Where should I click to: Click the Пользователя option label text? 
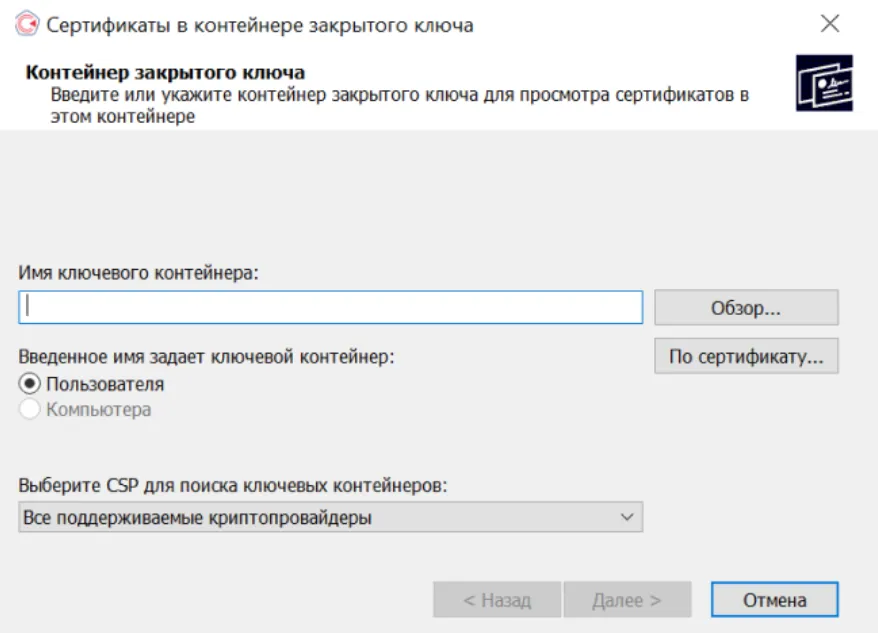point(105,384)
